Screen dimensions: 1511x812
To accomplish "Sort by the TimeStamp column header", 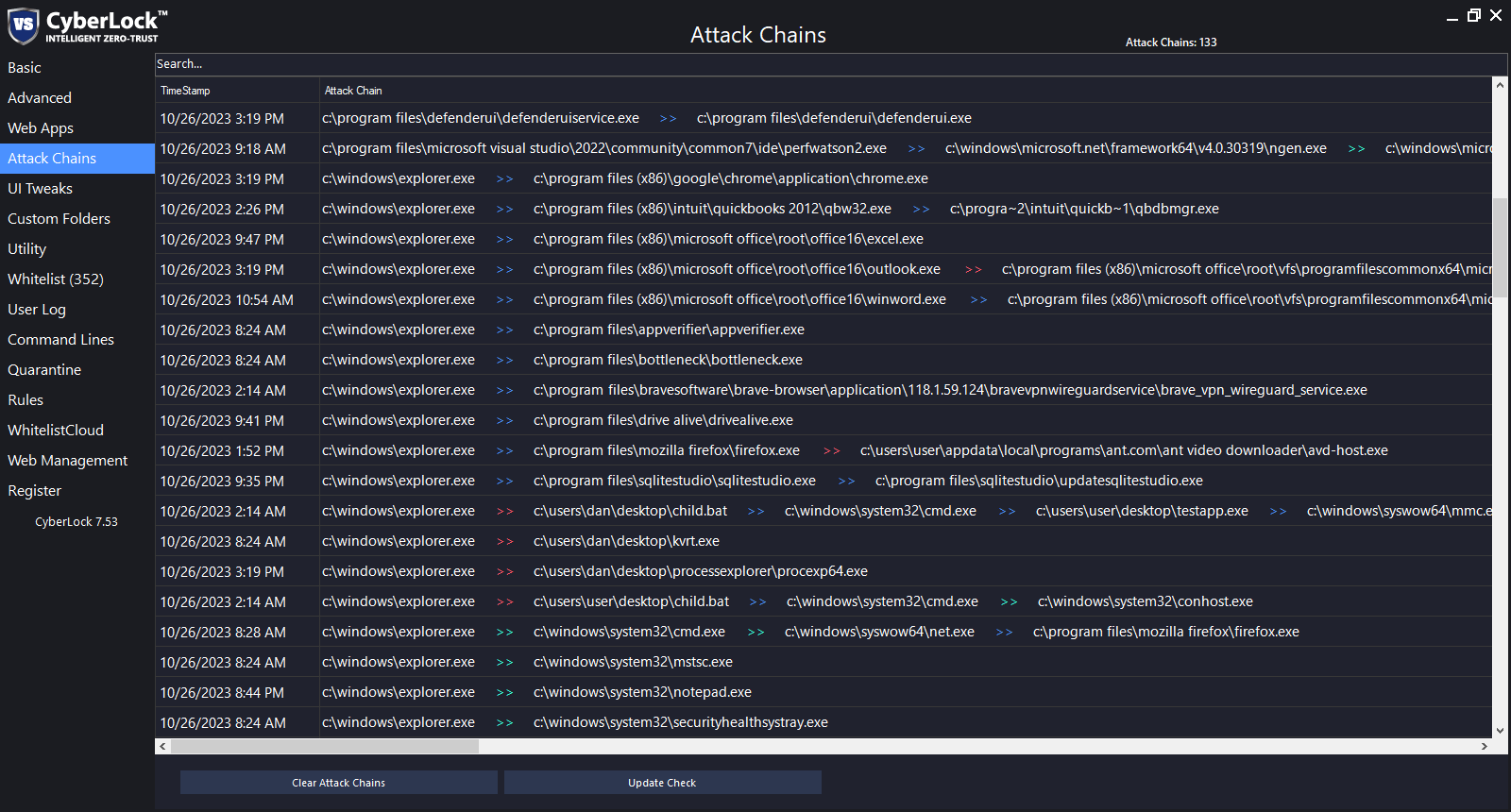I will pyautogui.click(x=185, y=91).
